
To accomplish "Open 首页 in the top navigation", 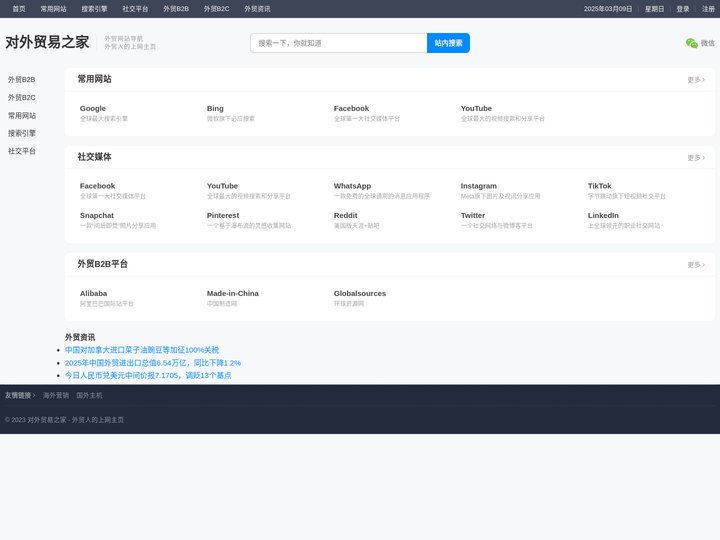I will [19, 9].
